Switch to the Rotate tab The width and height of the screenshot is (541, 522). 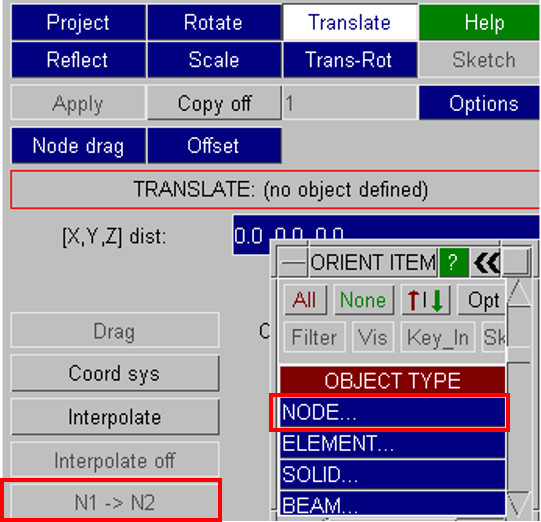tap(214, 23)
